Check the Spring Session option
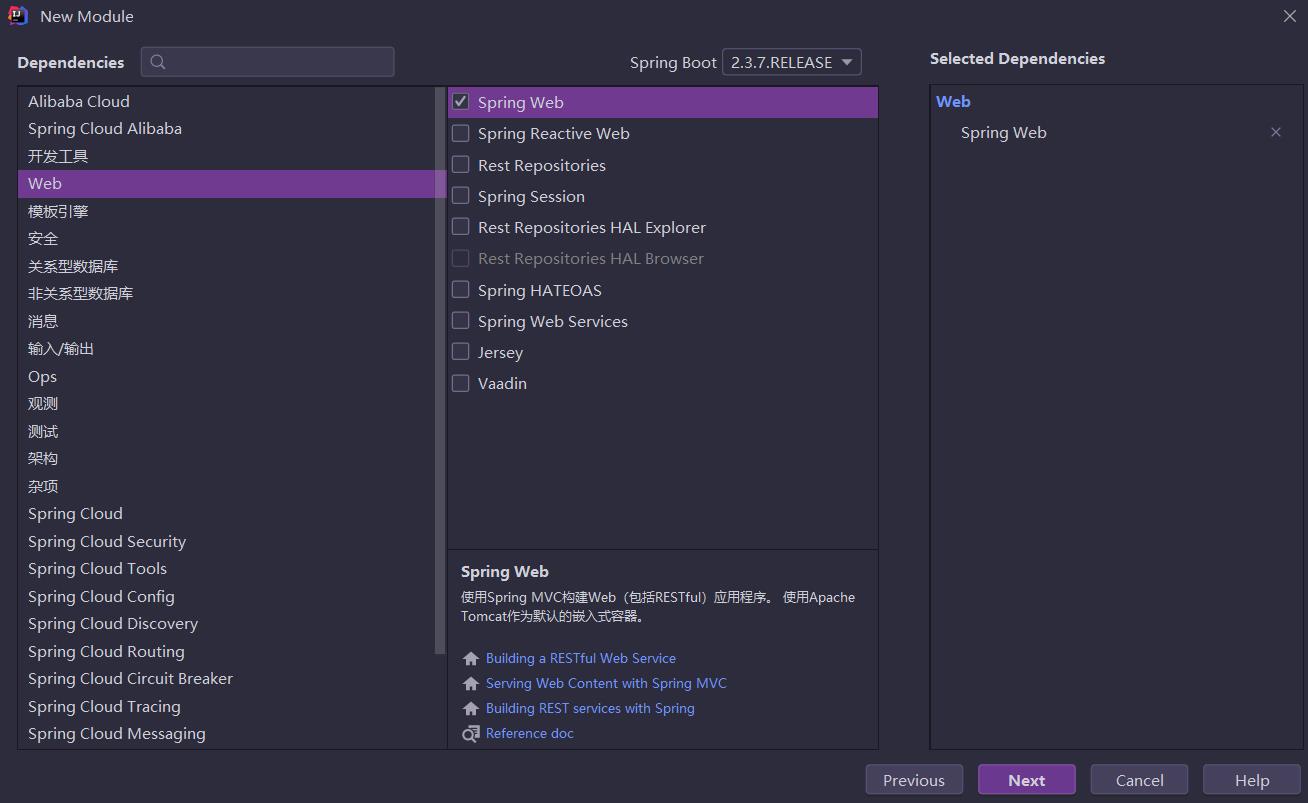This screenshot has width=1308, height=803. coord(461,196)
